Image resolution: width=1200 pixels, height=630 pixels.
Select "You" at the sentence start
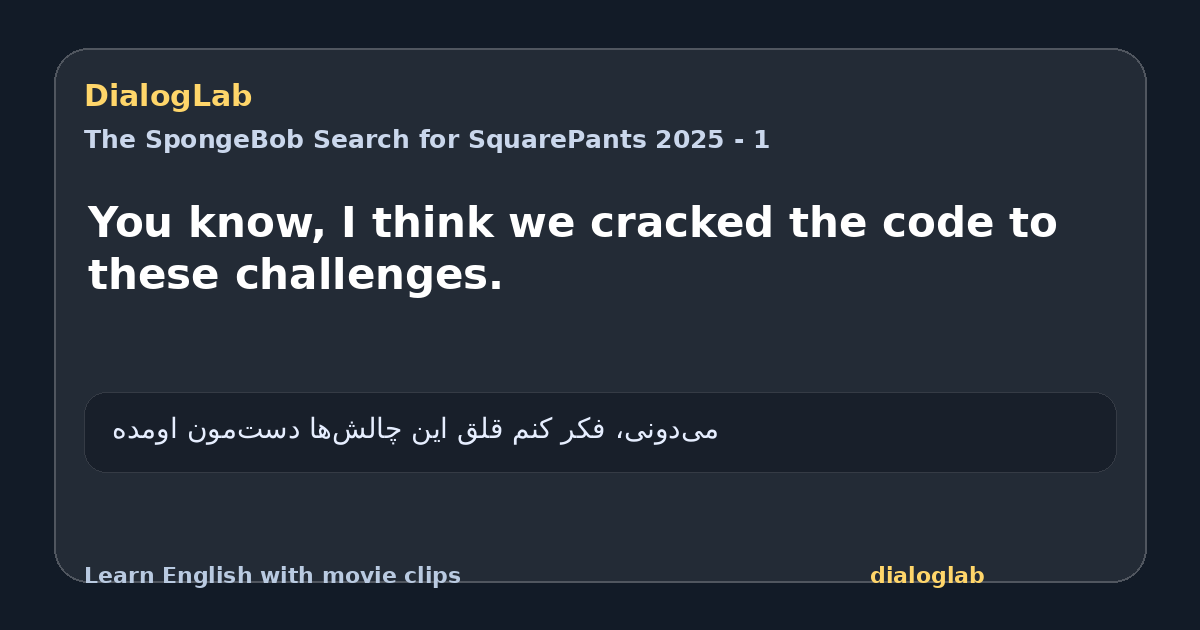pos(131,223)
